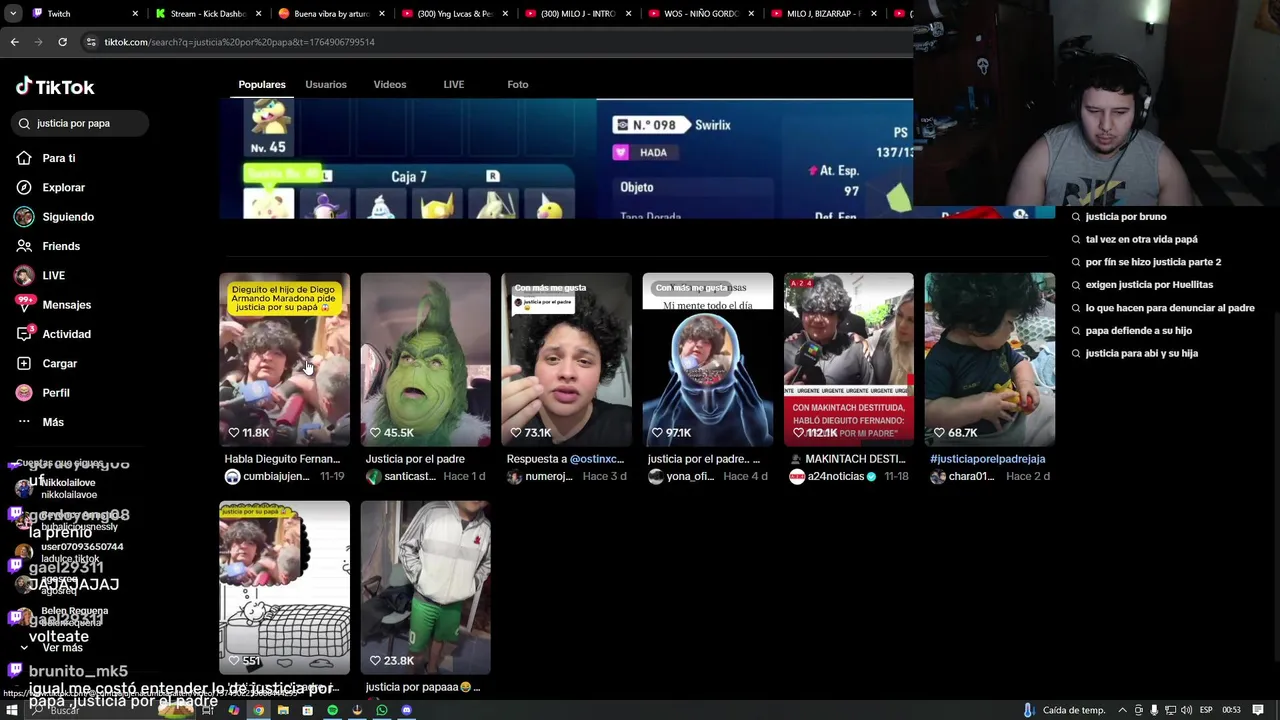Open Discord from the taskbar
Image resolution: width=1280 pixels, height=720 pixels.
coord(406,710)
